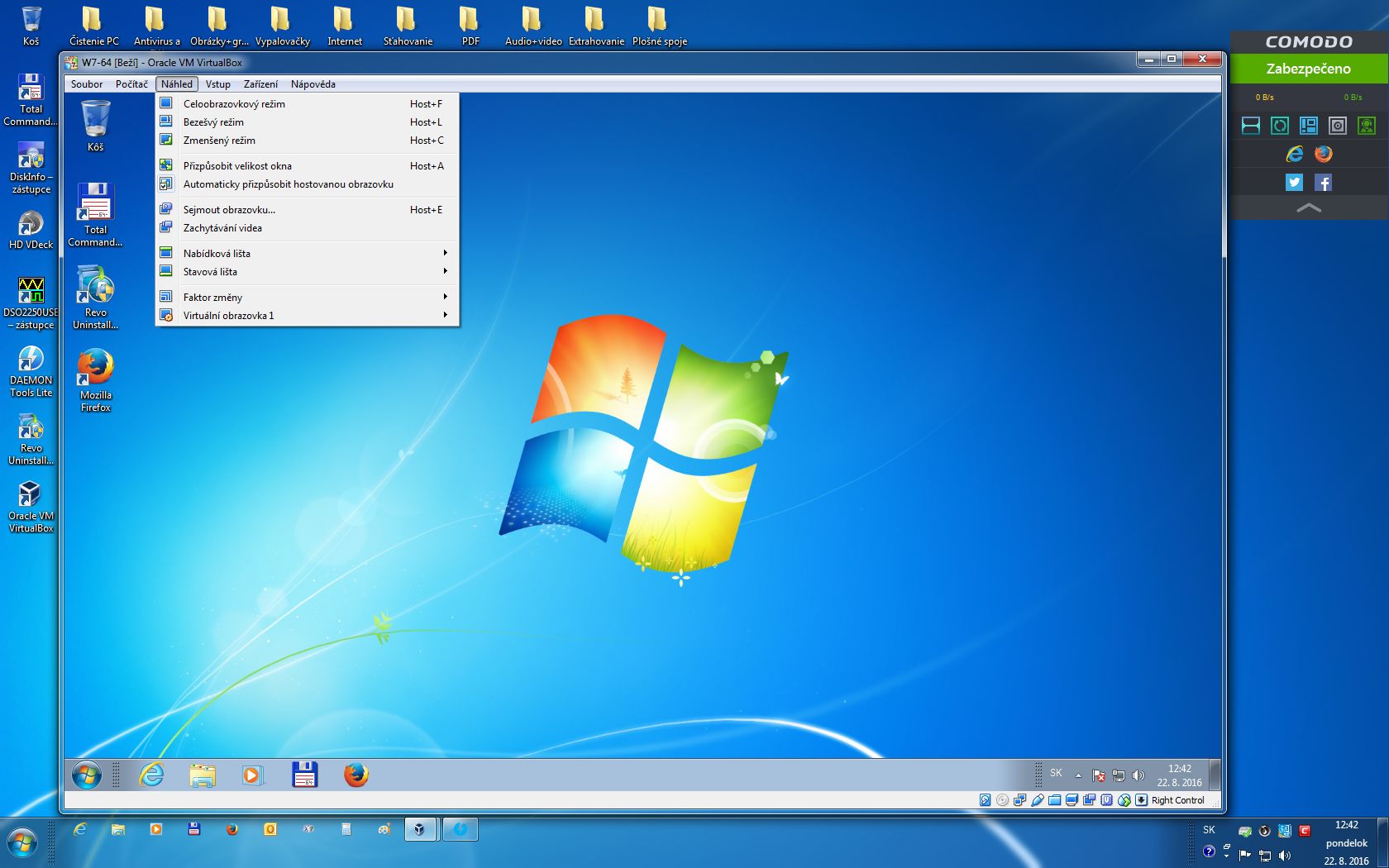Open the Soubor menu
Image resolution: width=1389 pixels, height=868 pixels.
[x=87, y=83]
